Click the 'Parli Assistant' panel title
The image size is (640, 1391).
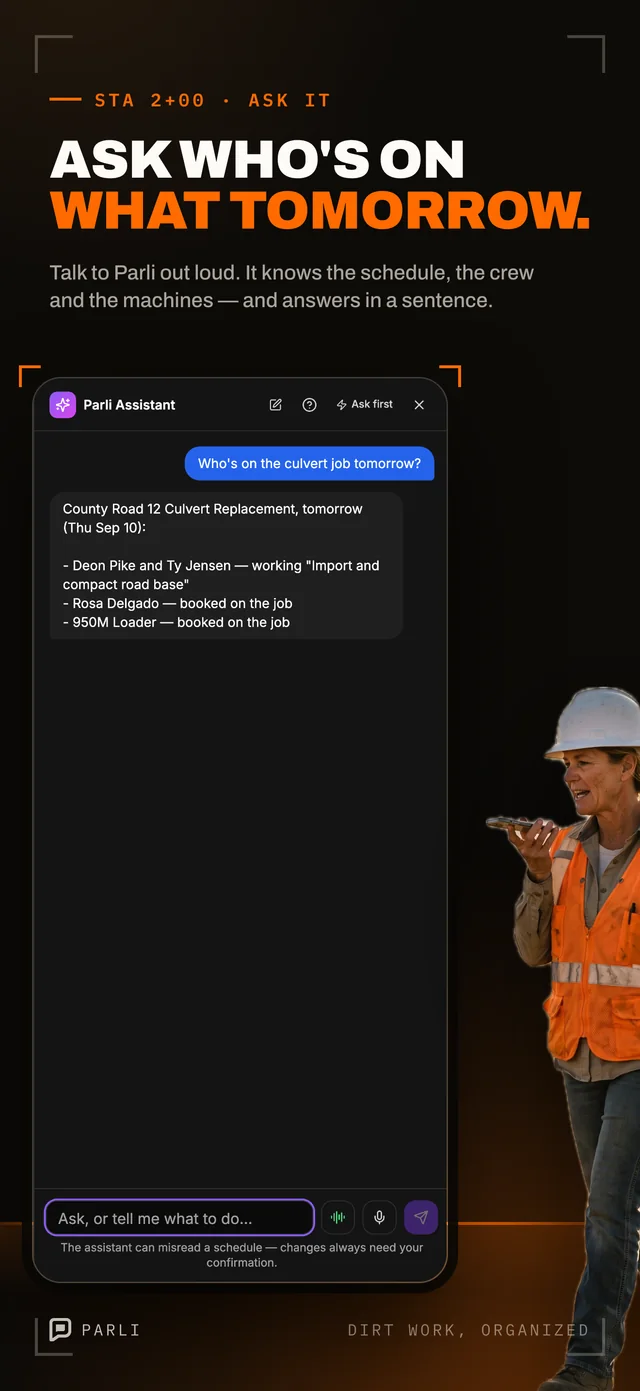129,405
